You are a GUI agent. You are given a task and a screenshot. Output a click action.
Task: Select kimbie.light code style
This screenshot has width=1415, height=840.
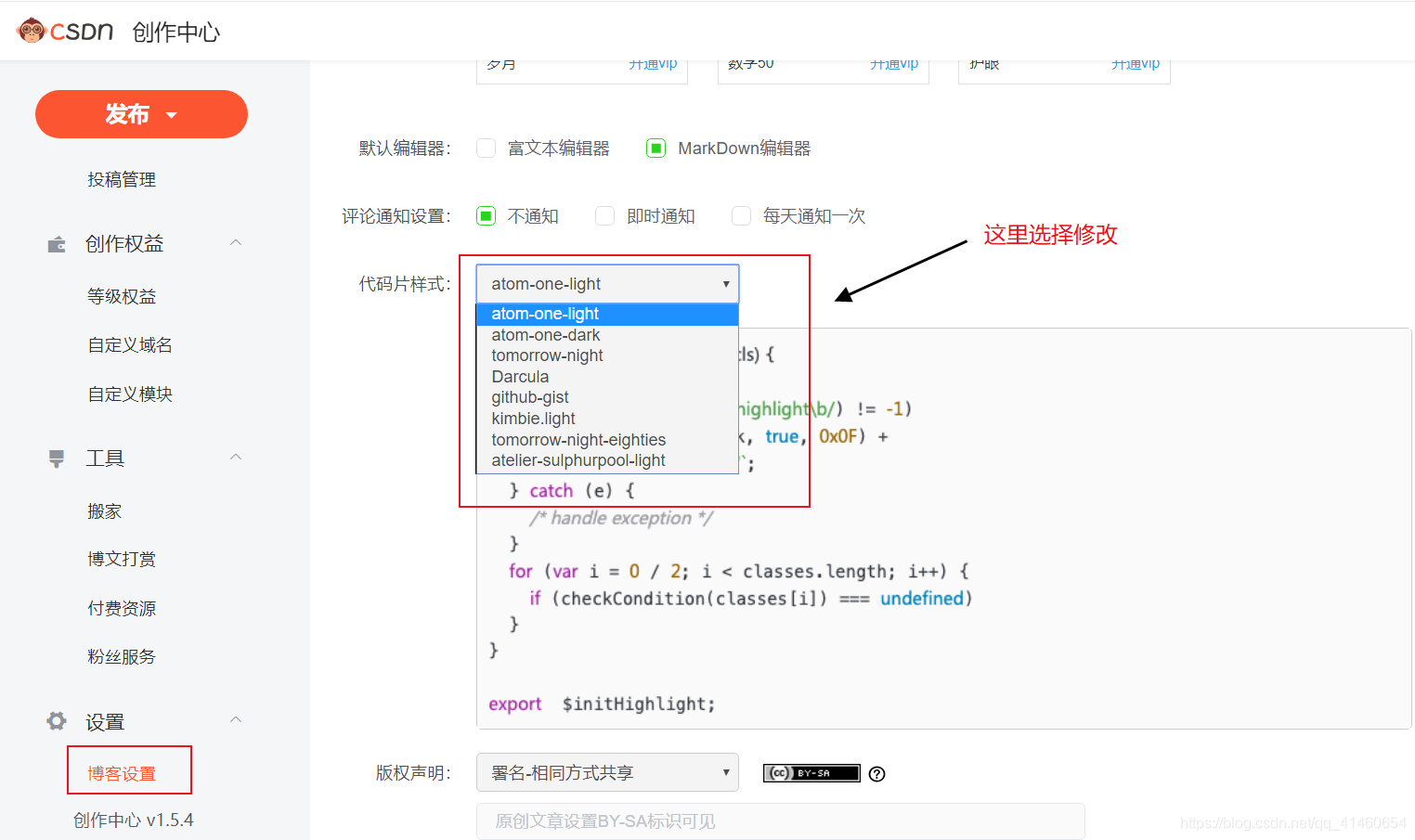tap(607, 419)
